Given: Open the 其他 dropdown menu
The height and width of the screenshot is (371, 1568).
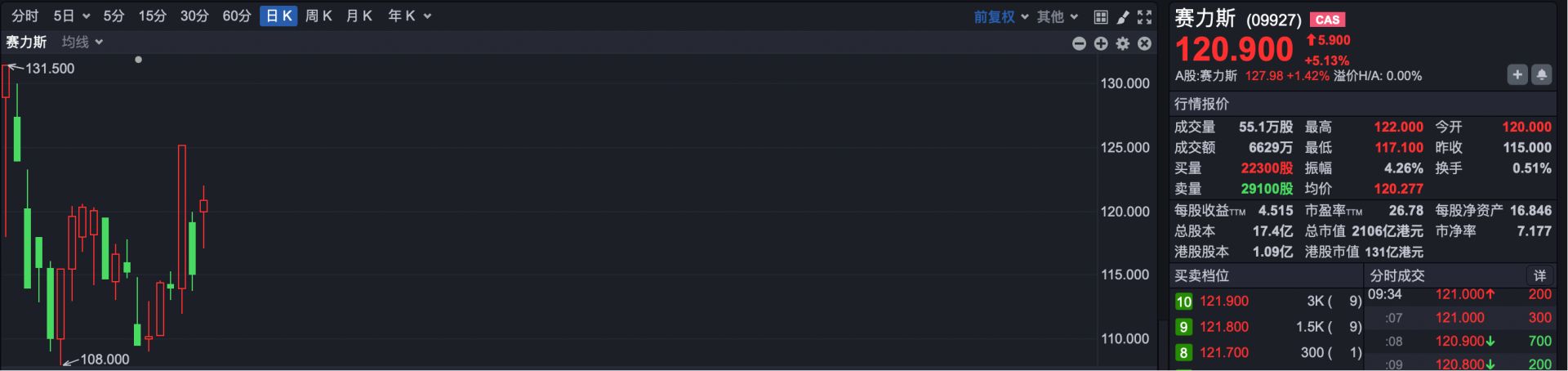Looking at the screenshot, I should coord(1057,16).
